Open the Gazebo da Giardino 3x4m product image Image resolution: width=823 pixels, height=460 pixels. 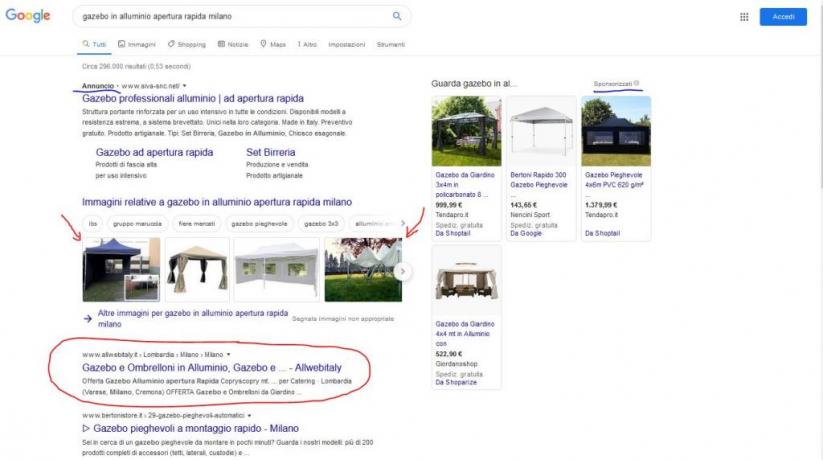(x=467, y=131)
